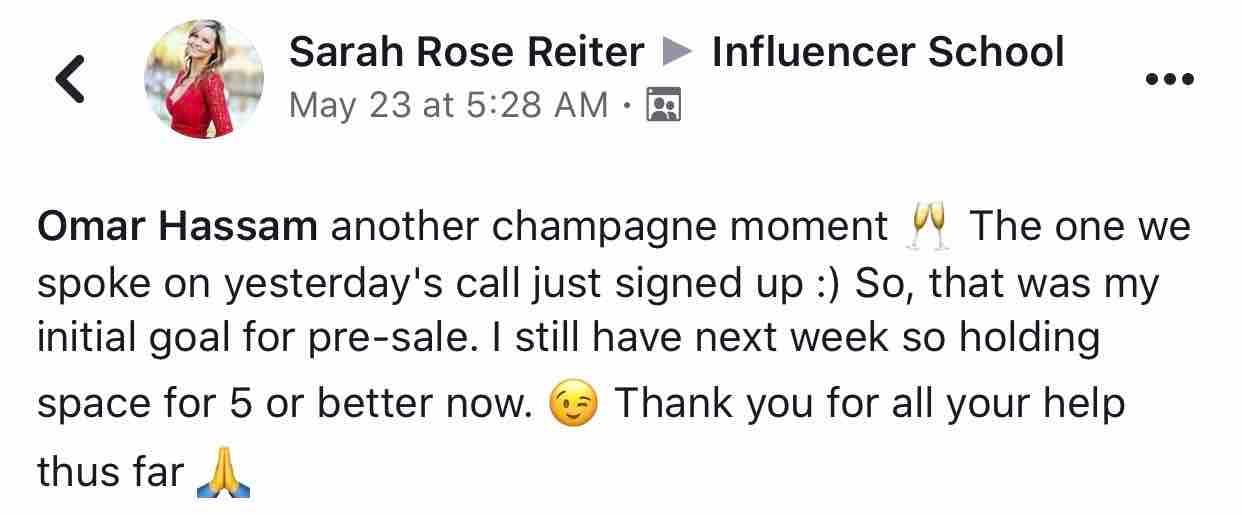Tap the group members privacy icon
Screen dimensions: 1242x515
click(663, 104)
